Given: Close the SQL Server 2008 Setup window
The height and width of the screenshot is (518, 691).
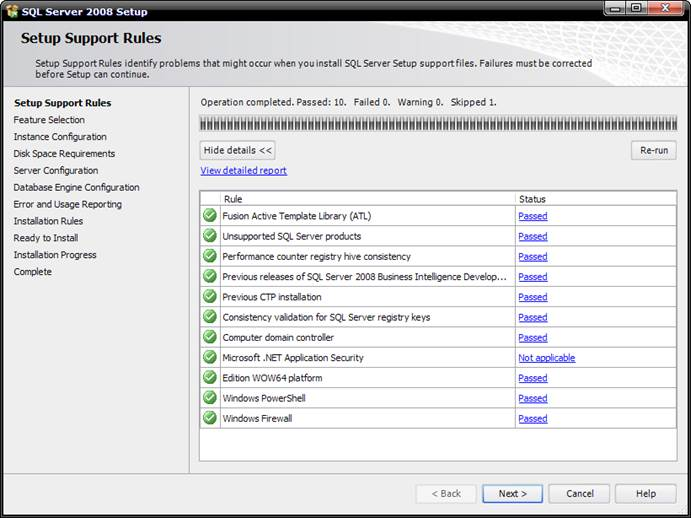Looking at the screenshot, I should (x=665, y=8).
